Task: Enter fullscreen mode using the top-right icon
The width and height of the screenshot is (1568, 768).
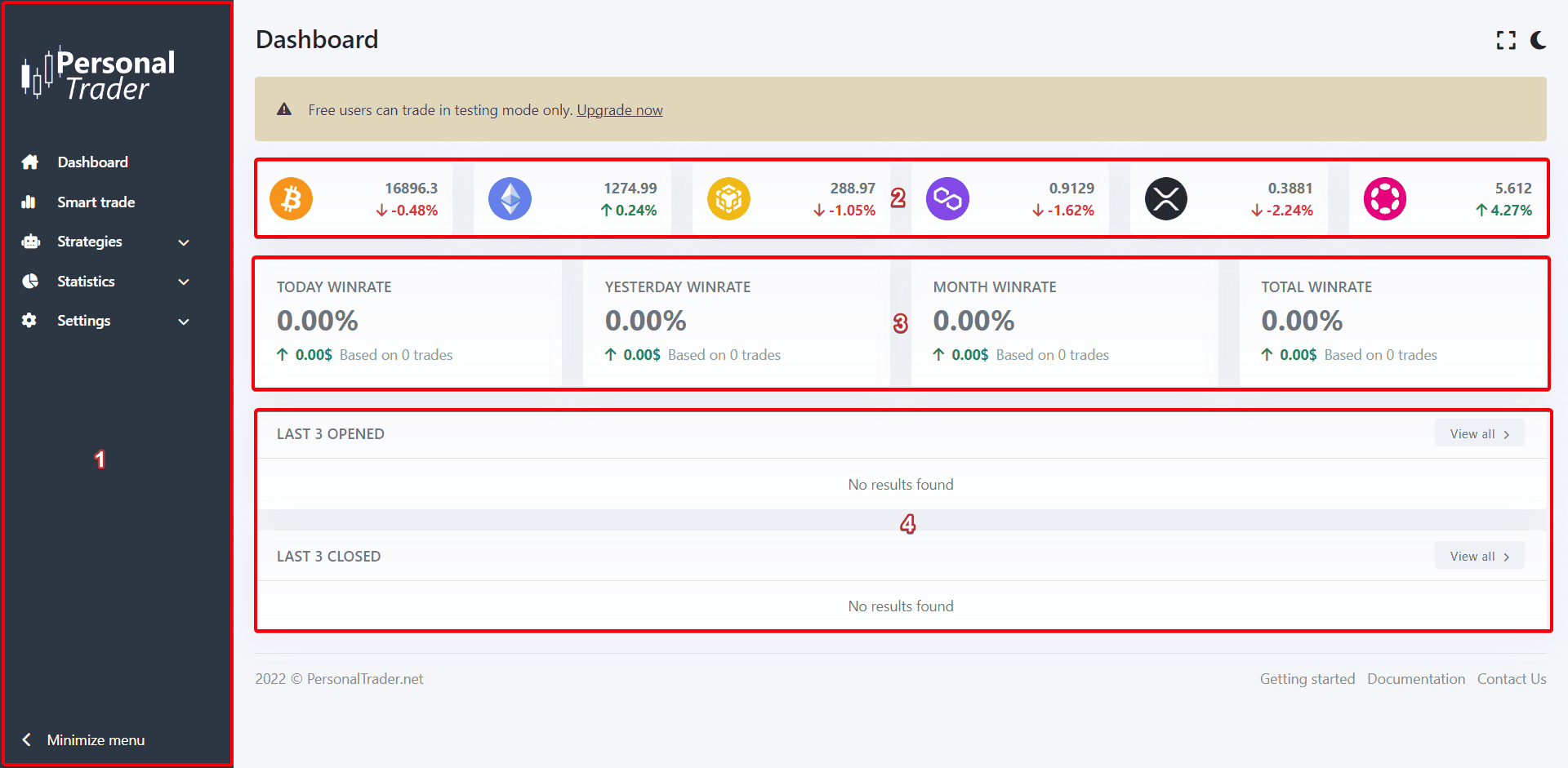Action: 1506,40
